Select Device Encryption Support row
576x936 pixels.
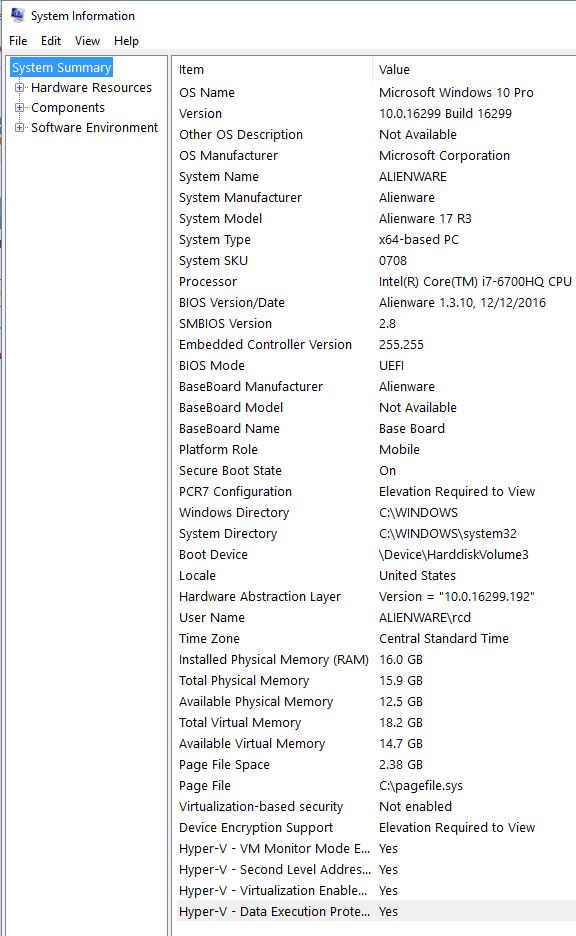[x=374, y=828]
